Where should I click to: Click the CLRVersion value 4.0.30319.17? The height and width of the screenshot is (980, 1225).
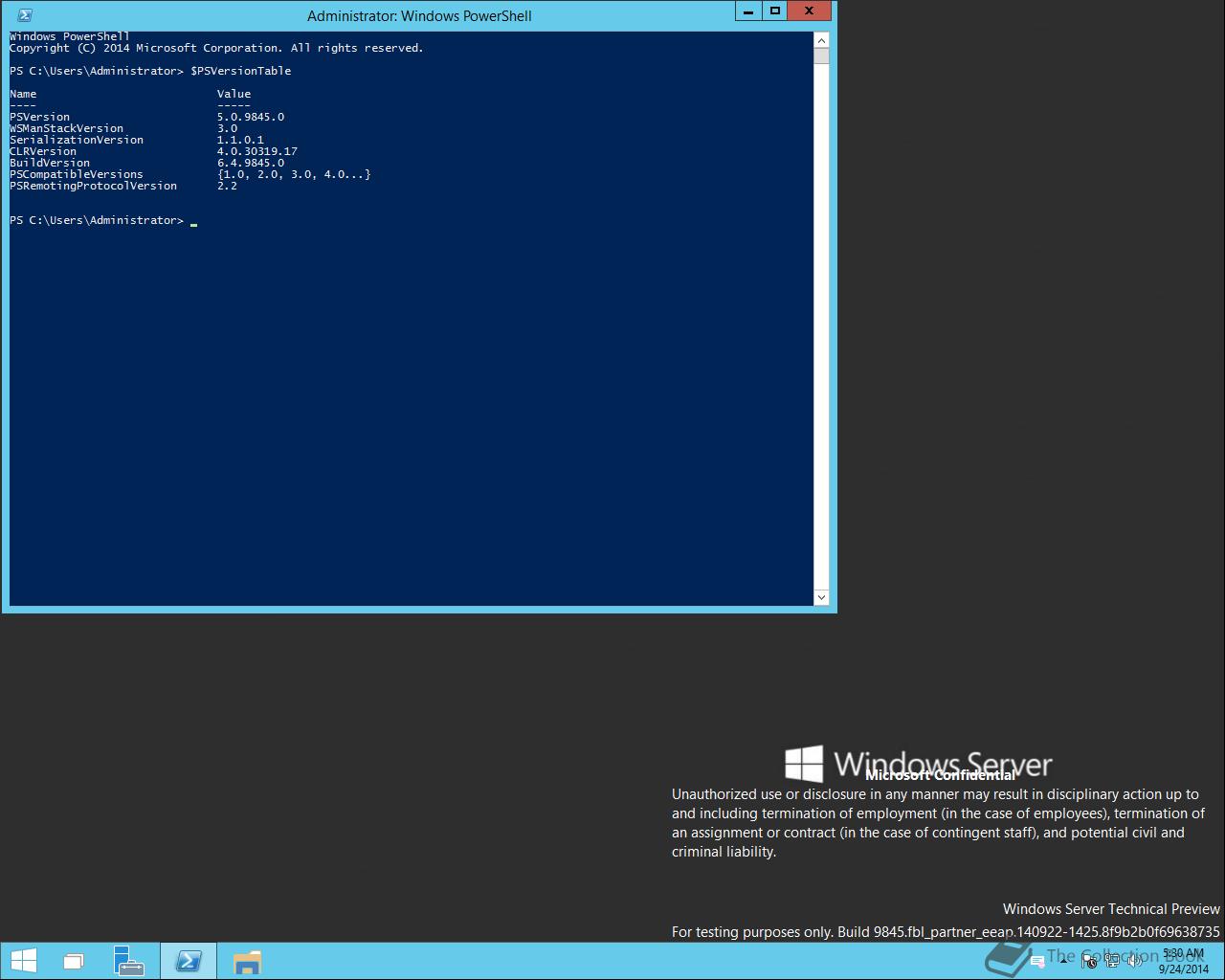pos(257,151)
